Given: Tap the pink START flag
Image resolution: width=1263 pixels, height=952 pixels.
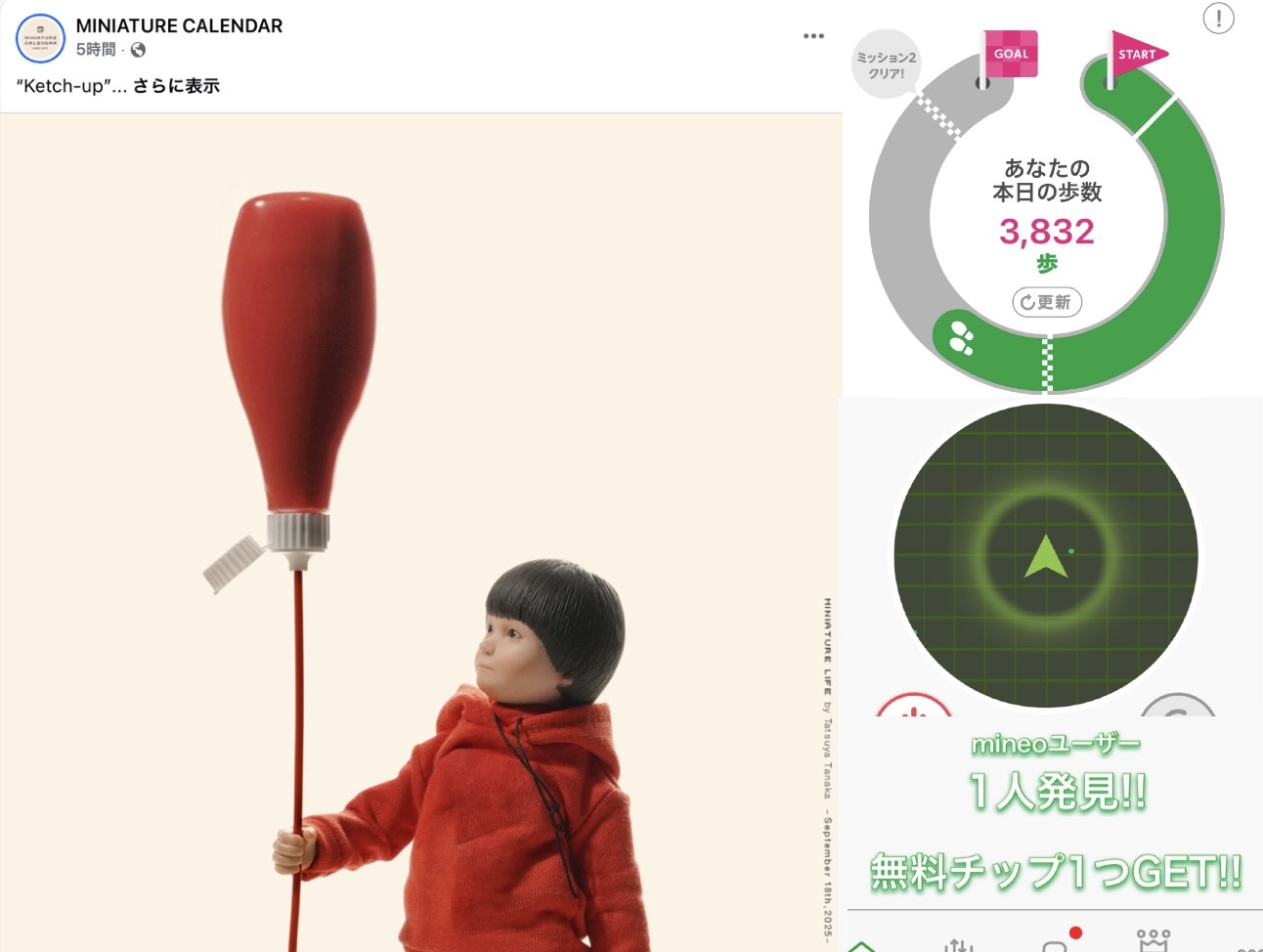Looking at the screenshot, I should tap(1137, 54).
